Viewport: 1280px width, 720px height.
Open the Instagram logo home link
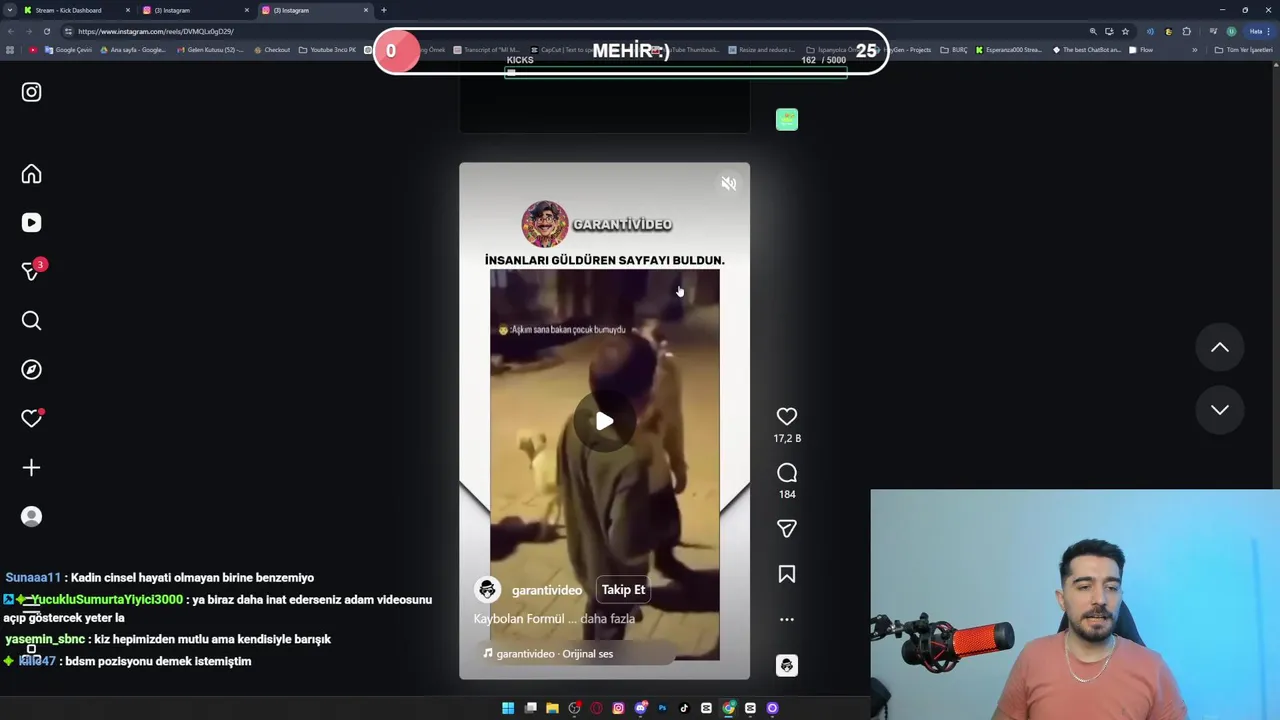pyautogui.click(x=31, y=92)
